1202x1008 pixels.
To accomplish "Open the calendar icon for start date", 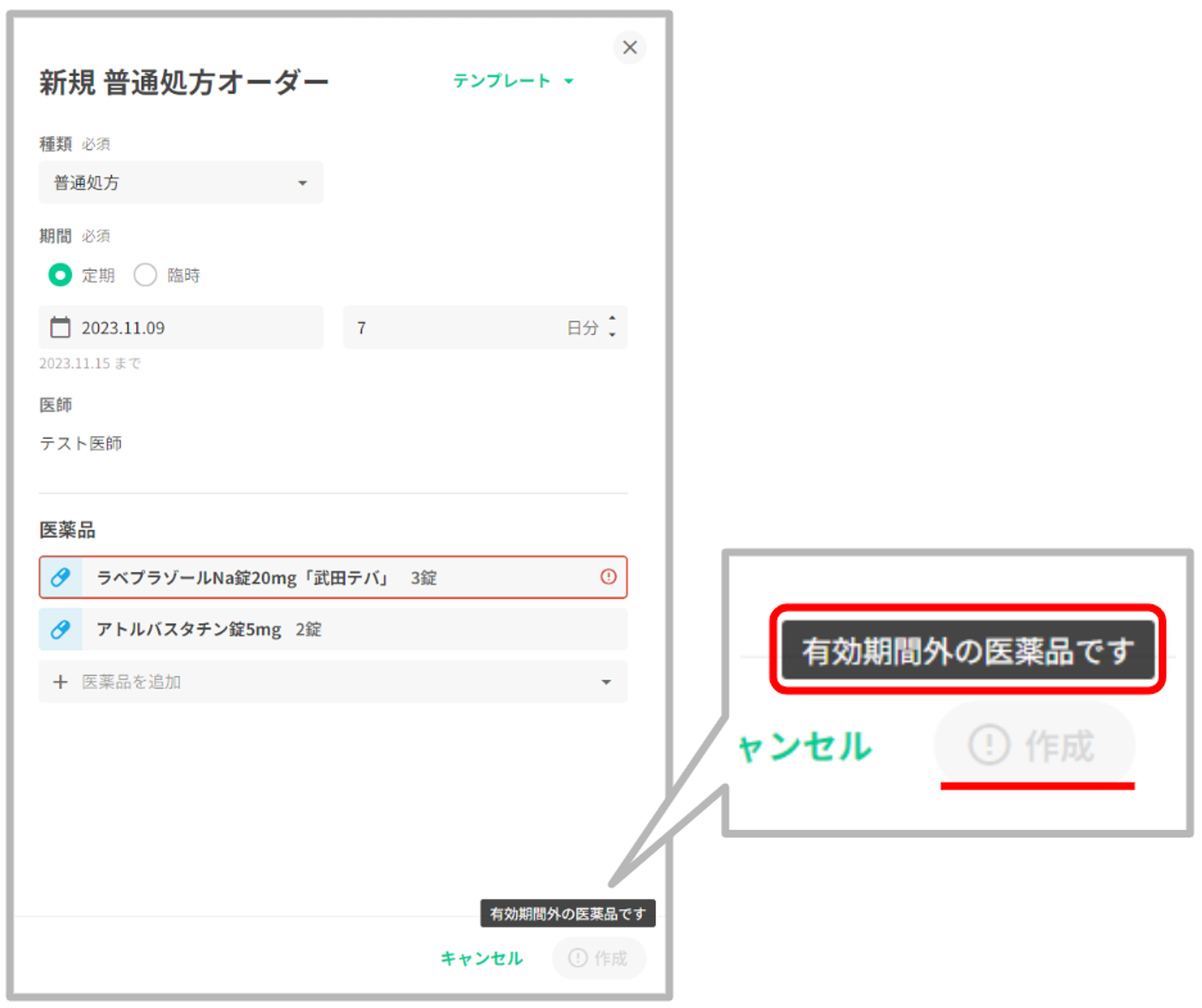I will click(60, 327).
